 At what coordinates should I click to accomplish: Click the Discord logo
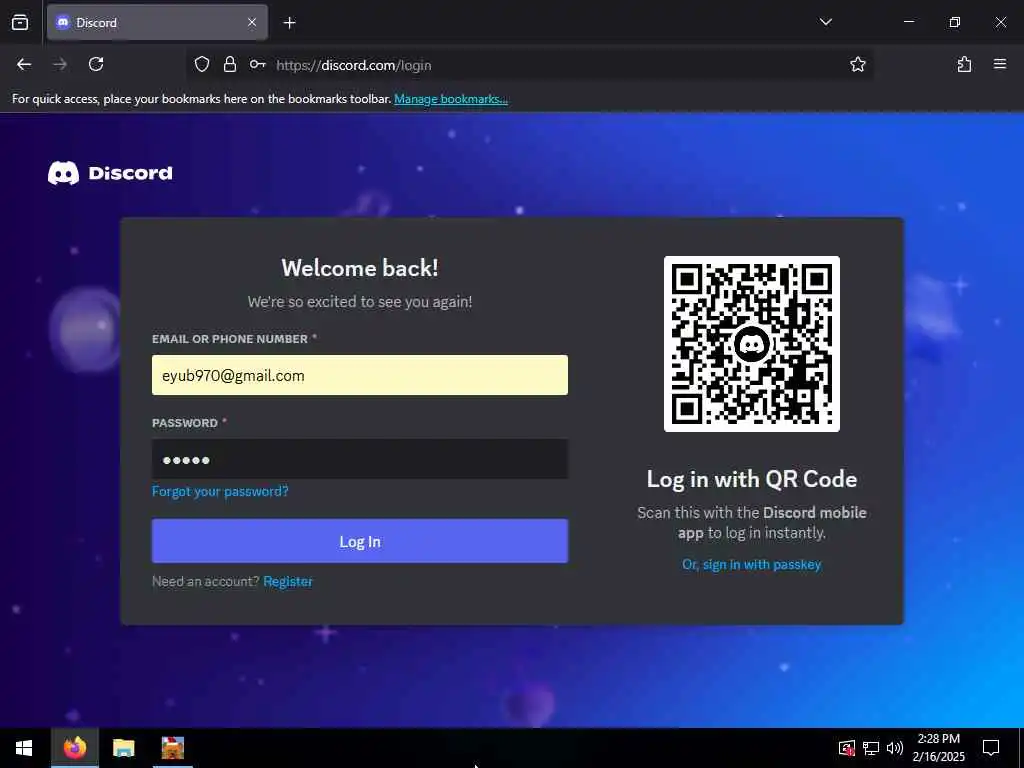(110, 173)
